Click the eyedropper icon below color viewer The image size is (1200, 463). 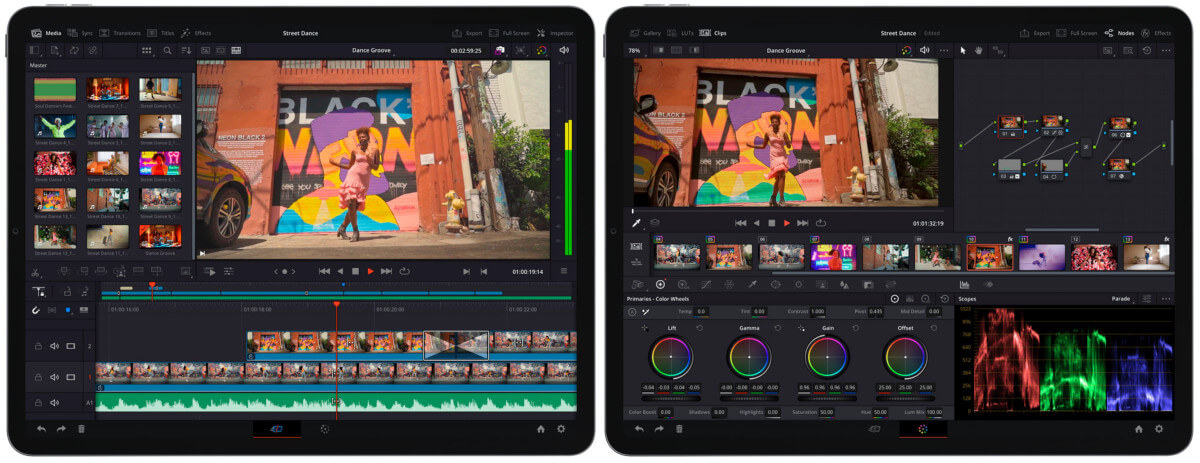click(x=636, y=223)
